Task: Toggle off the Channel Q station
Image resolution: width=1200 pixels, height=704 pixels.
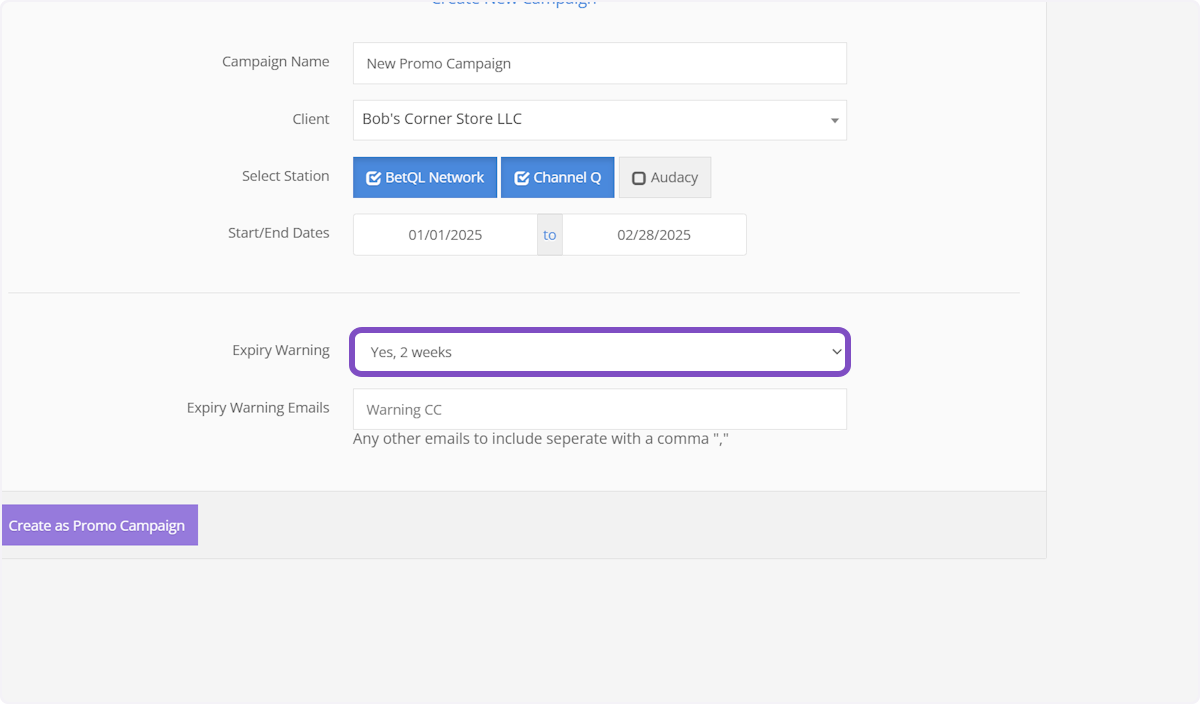Action: point(558,178)
